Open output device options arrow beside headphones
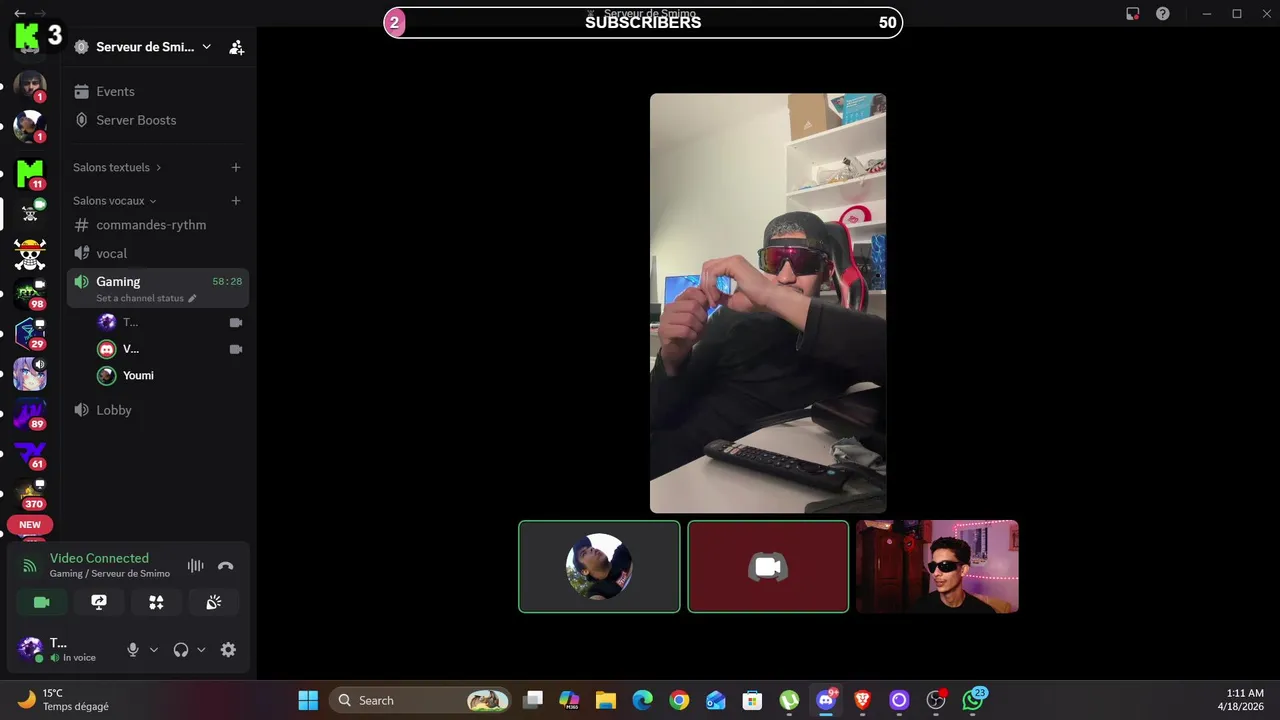 [201, 650]
